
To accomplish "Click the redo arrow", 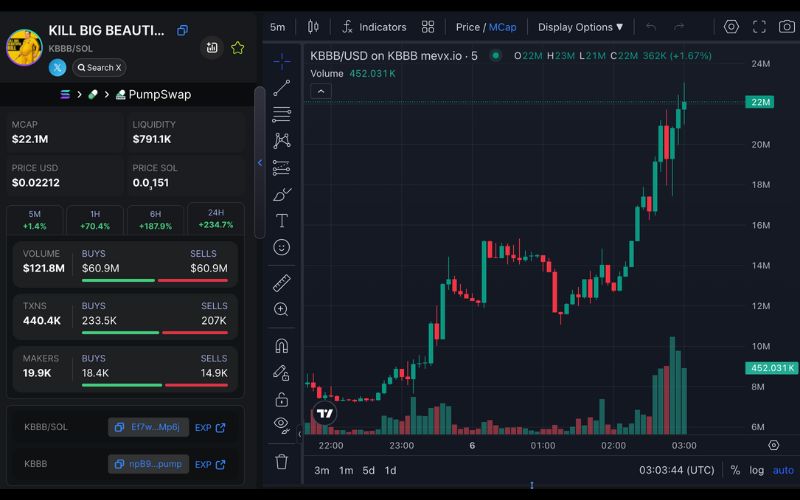I will pyautogui.click(x=679, y=27).
